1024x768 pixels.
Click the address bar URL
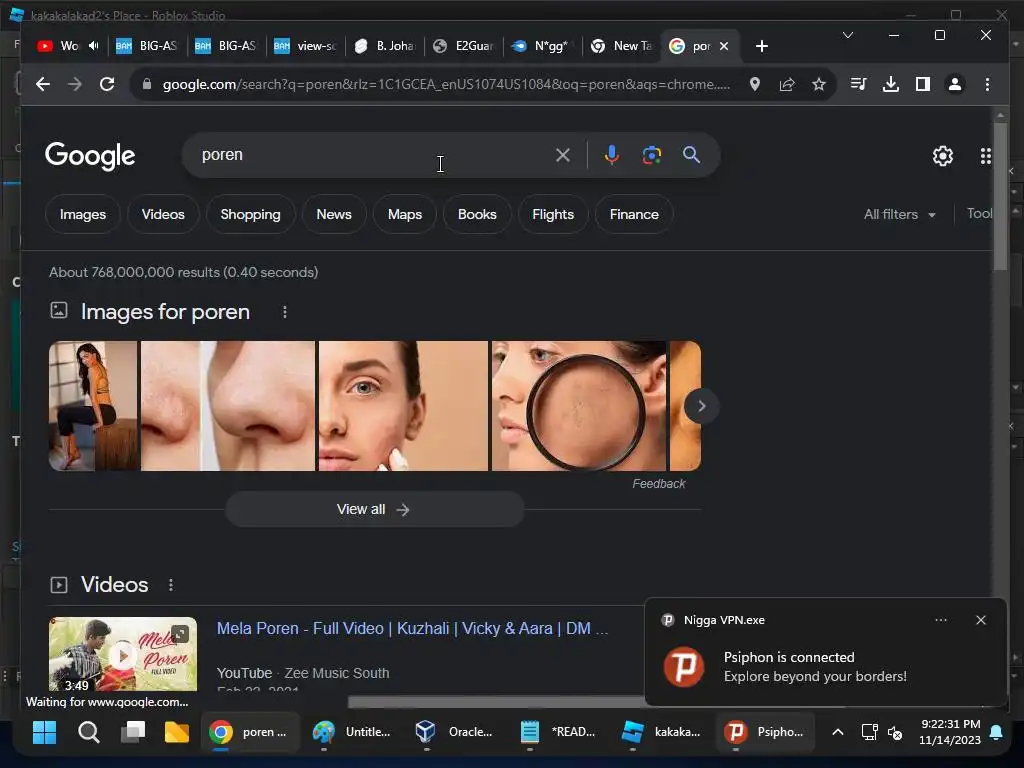[x=447, y=84]
